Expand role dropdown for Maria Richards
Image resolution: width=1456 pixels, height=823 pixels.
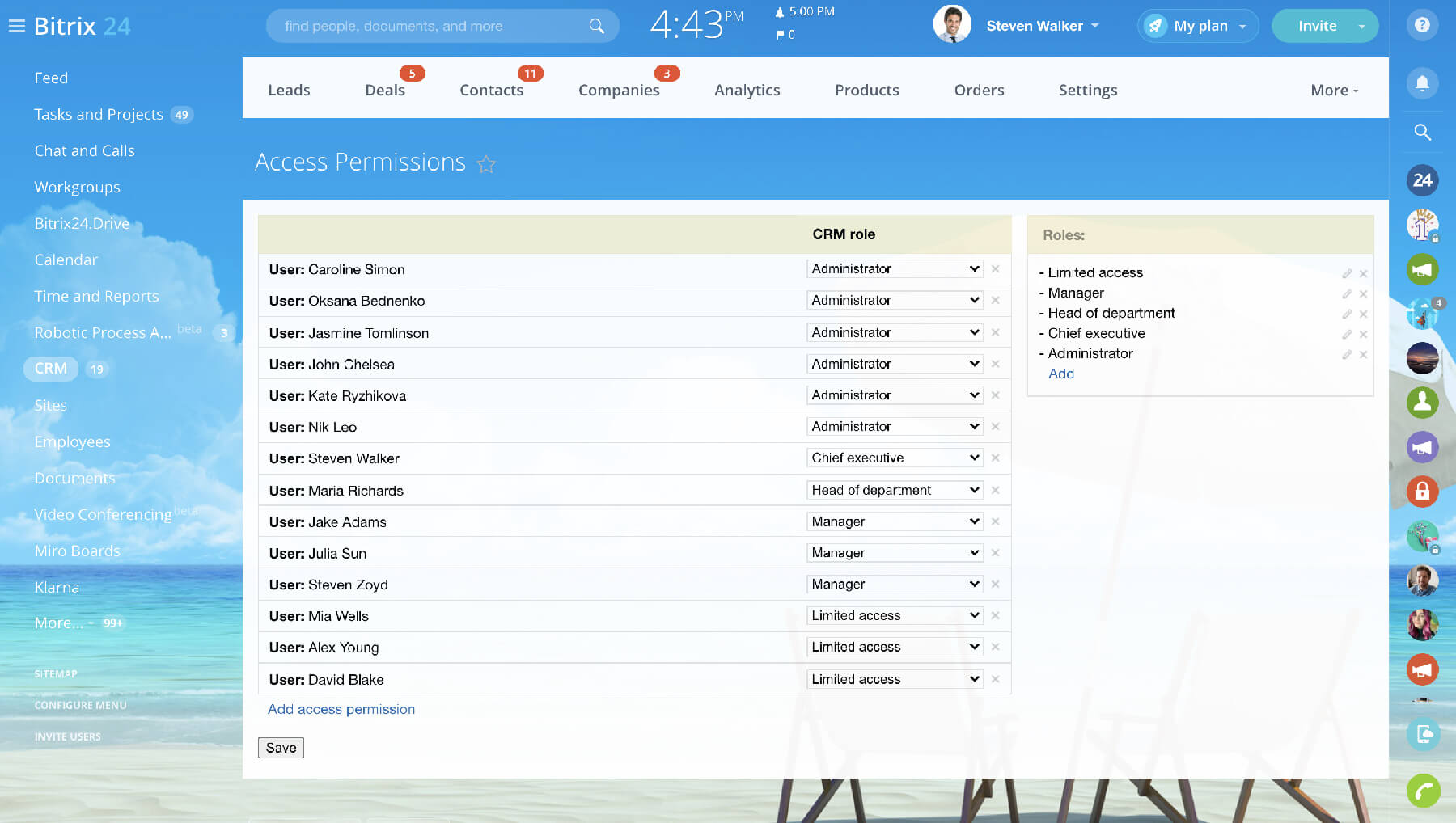[x=895, y=490]
